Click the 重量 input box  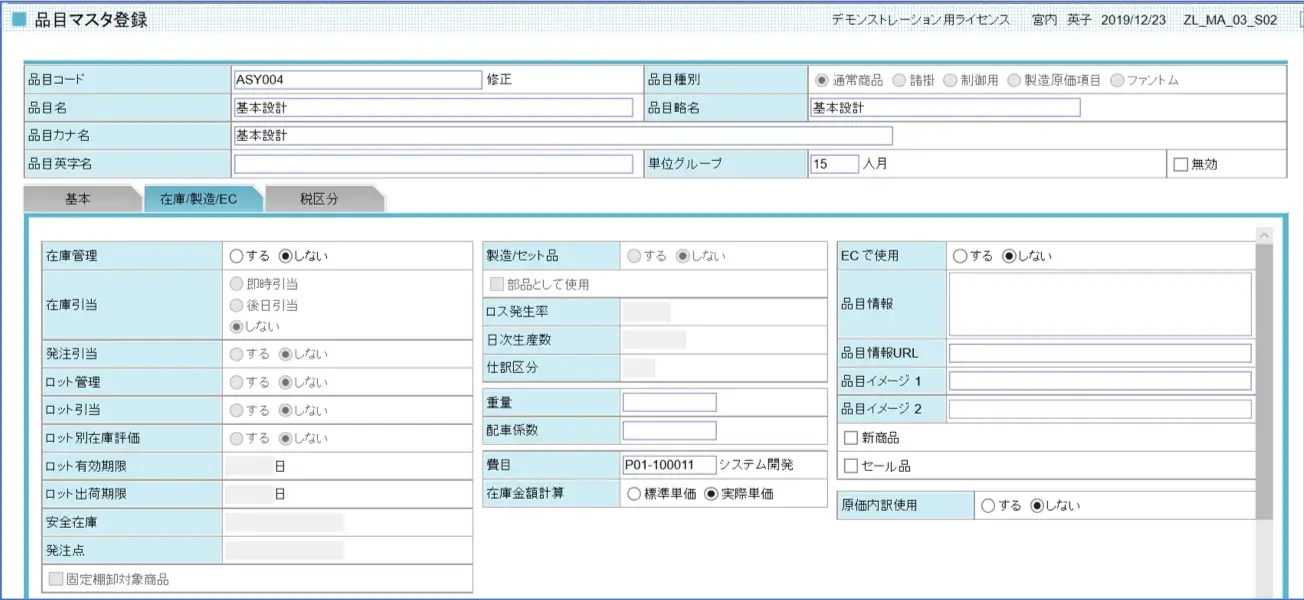pos(669,402)
